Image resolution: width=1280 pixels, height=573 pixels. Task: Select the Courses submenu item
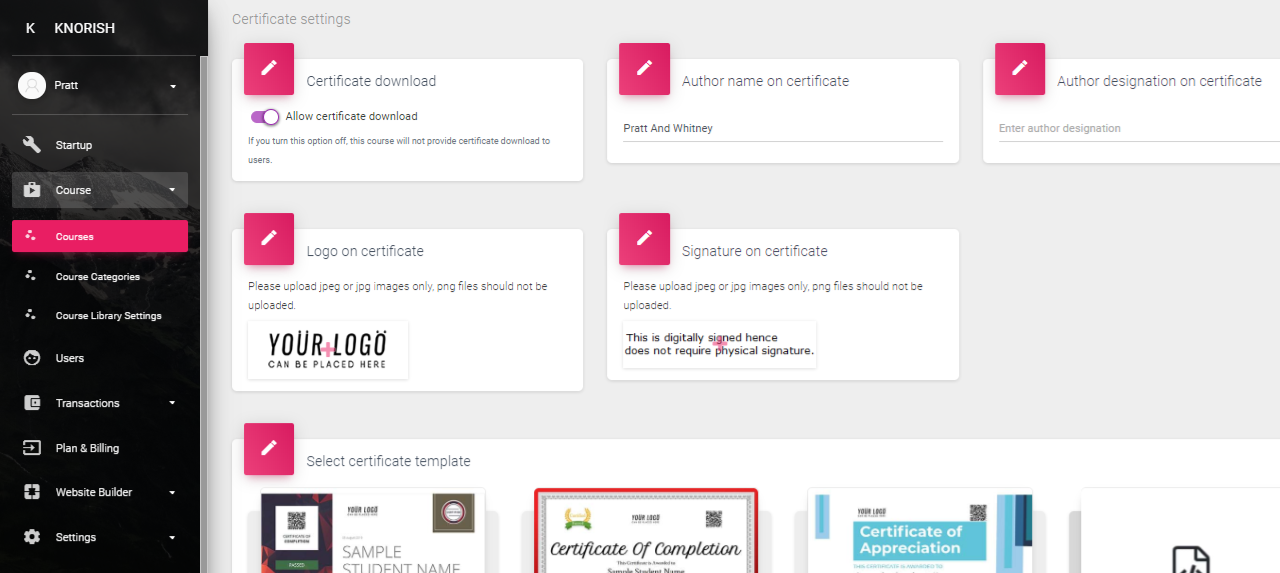tap(100, 236)
